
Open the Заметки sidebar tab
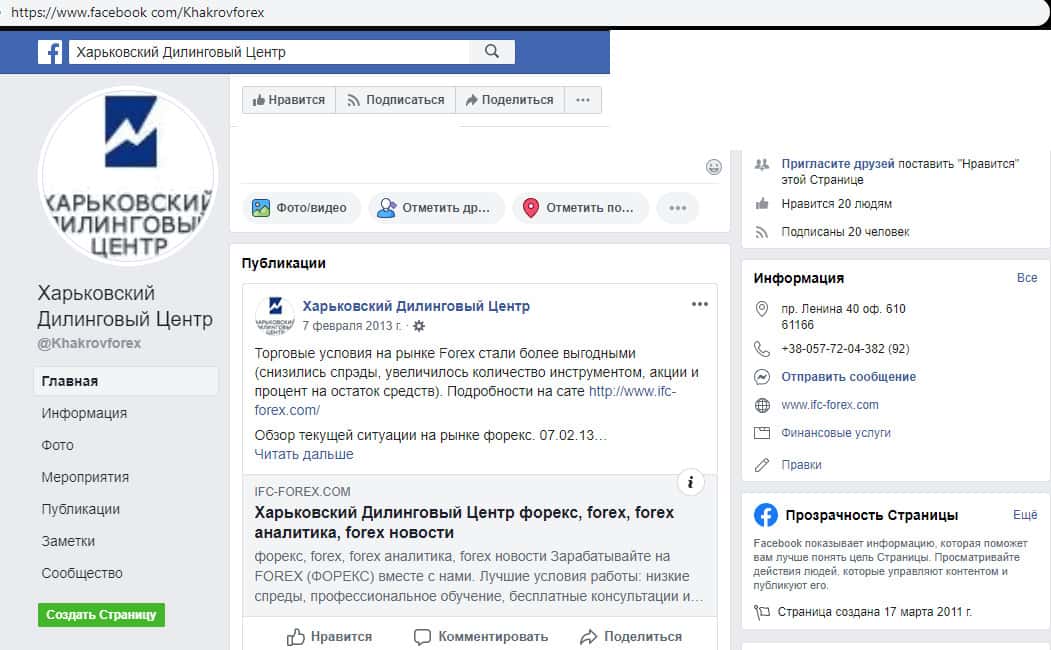[68, 541]
